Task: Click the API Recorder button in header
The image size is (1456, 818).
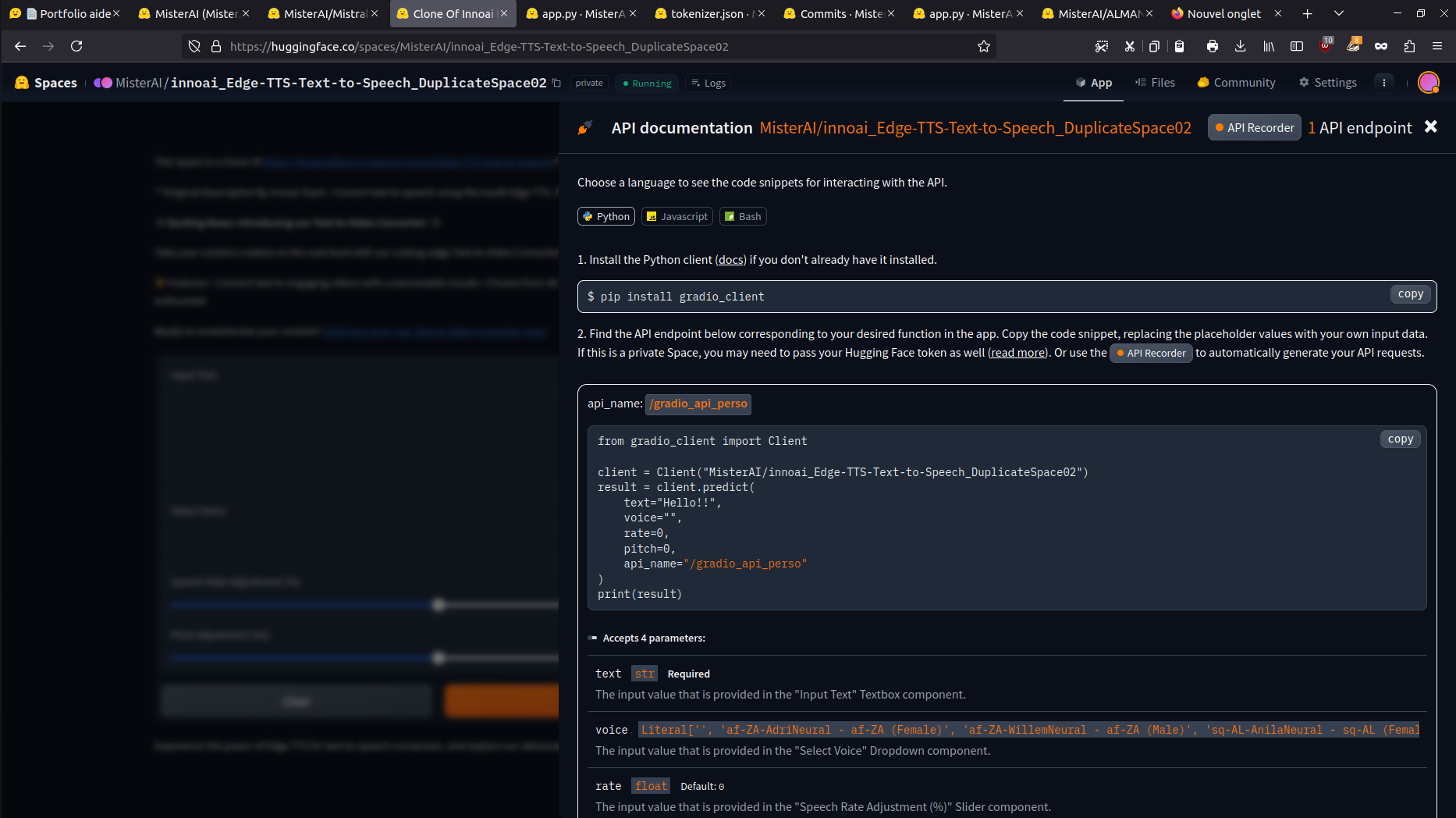Action: (x=1255, y=127)
